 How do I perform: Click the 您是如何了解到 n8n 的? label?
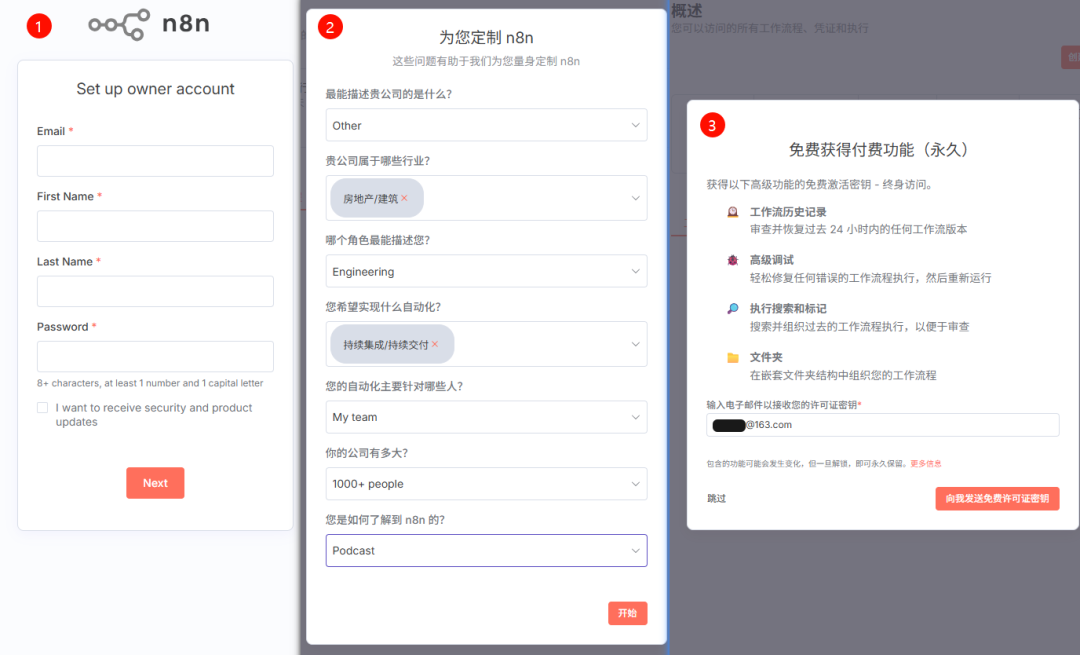coord(385,520)
